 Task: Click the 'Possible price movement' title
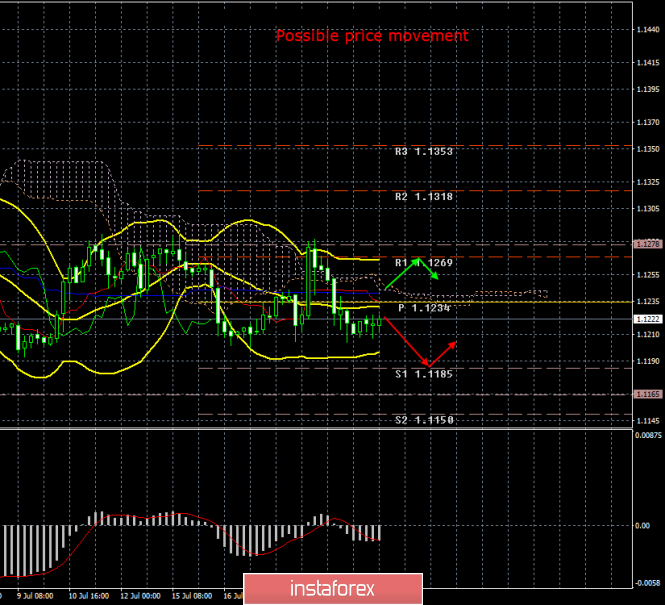371,36
